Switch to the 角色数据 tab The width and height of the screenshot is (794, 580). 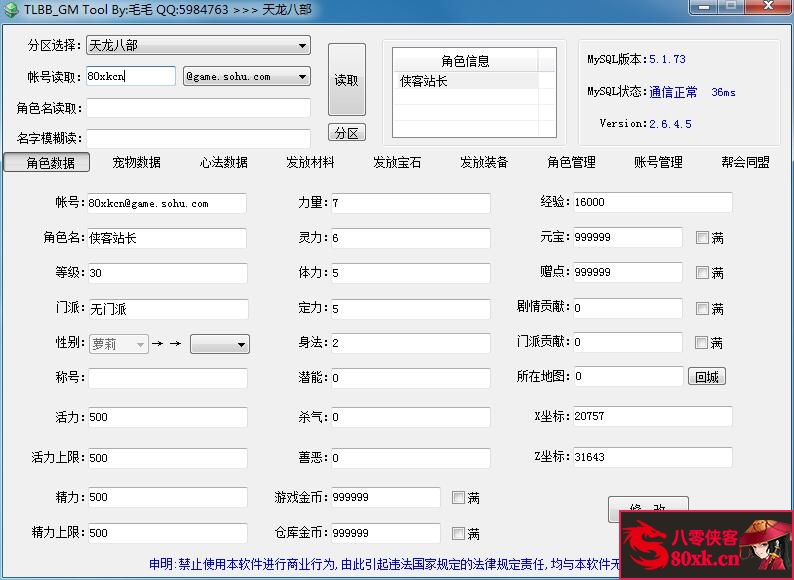coord(47,163)
